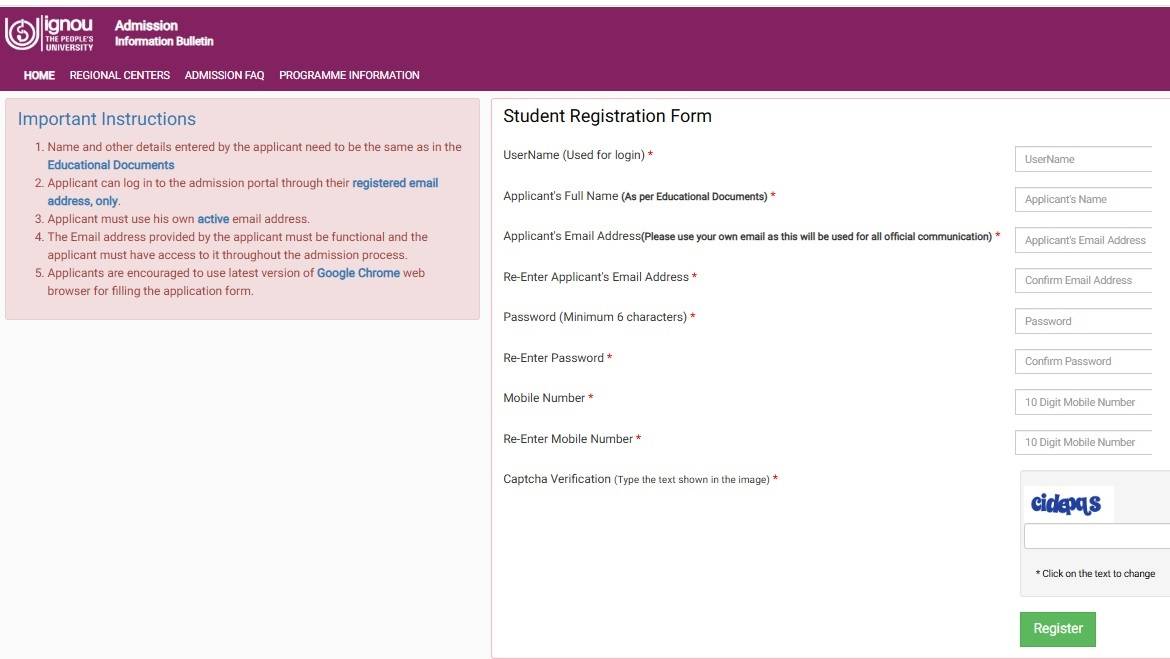The width and height of the screenshot is (1170, 659).
Task: Open PROGRAMME INFORMATION menu item
Action: pos(349,75)
